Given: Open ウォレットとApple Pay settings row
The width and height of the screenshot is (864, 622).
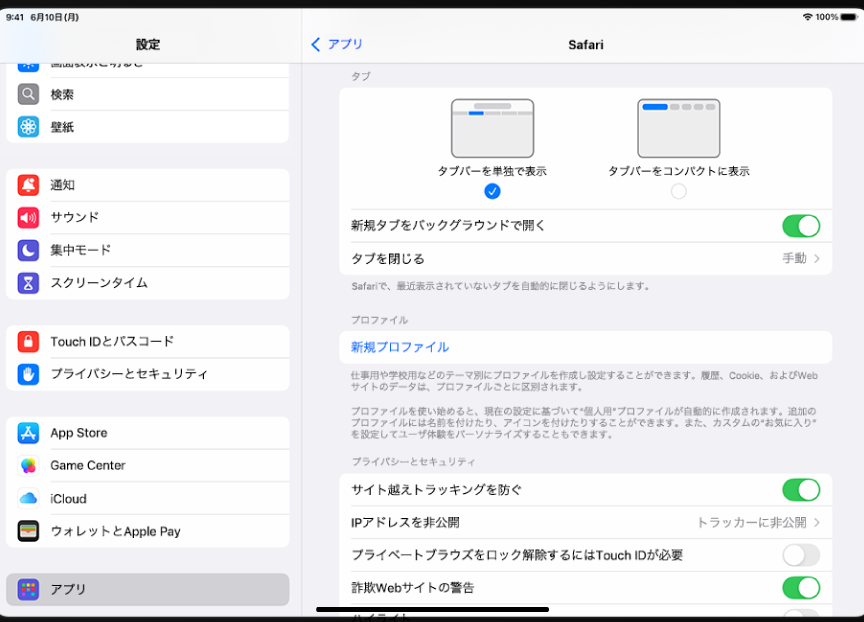Looking at the screenshot, I should (x=148, y=531).
